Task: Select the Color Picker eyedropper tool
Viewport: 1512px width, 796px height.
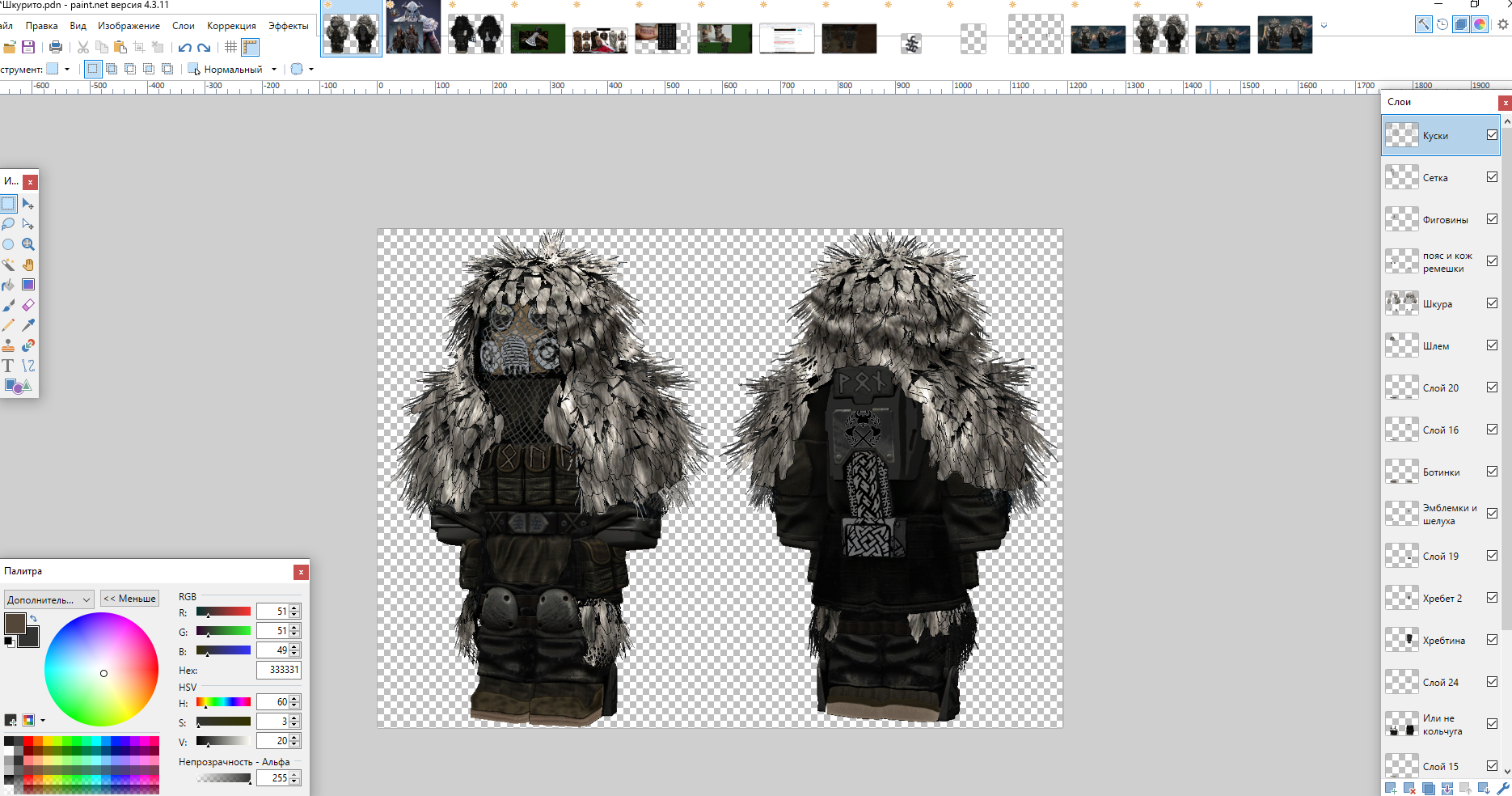Action: click(28, 325)
